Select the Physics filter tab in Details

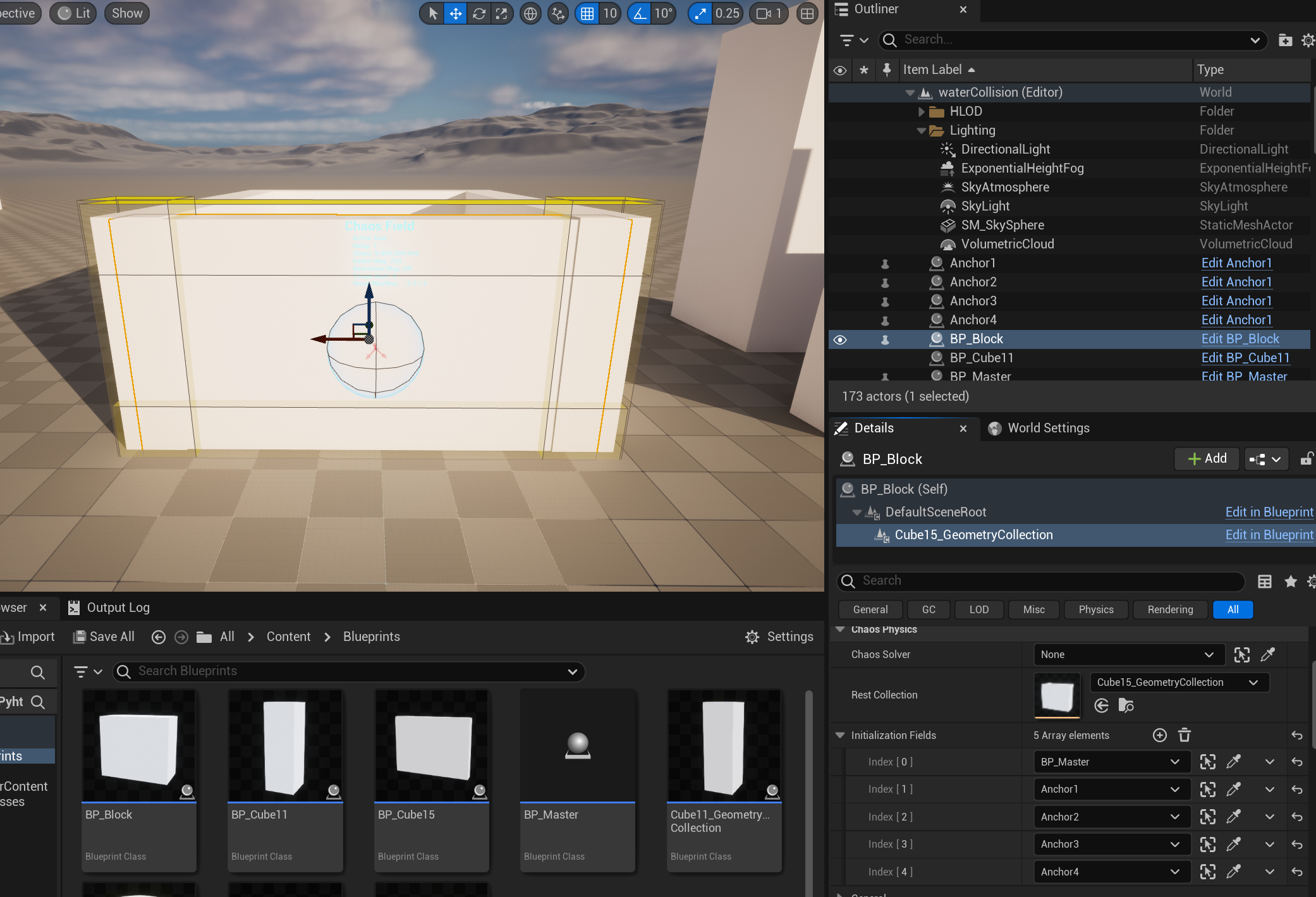[1095, 609]
